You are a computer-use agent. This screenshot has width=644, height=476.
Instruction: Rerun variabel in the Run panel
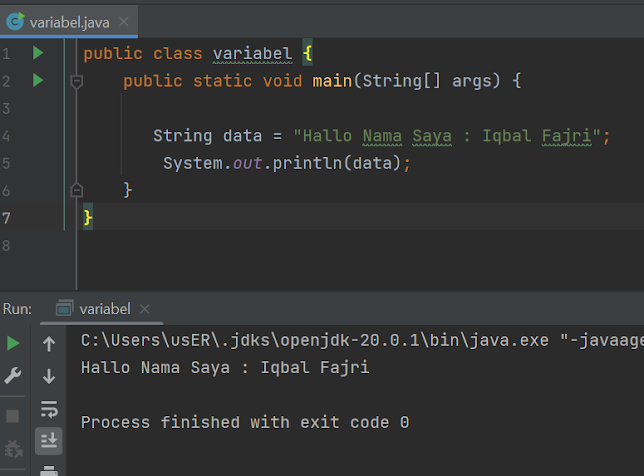[x=13, y=343]
